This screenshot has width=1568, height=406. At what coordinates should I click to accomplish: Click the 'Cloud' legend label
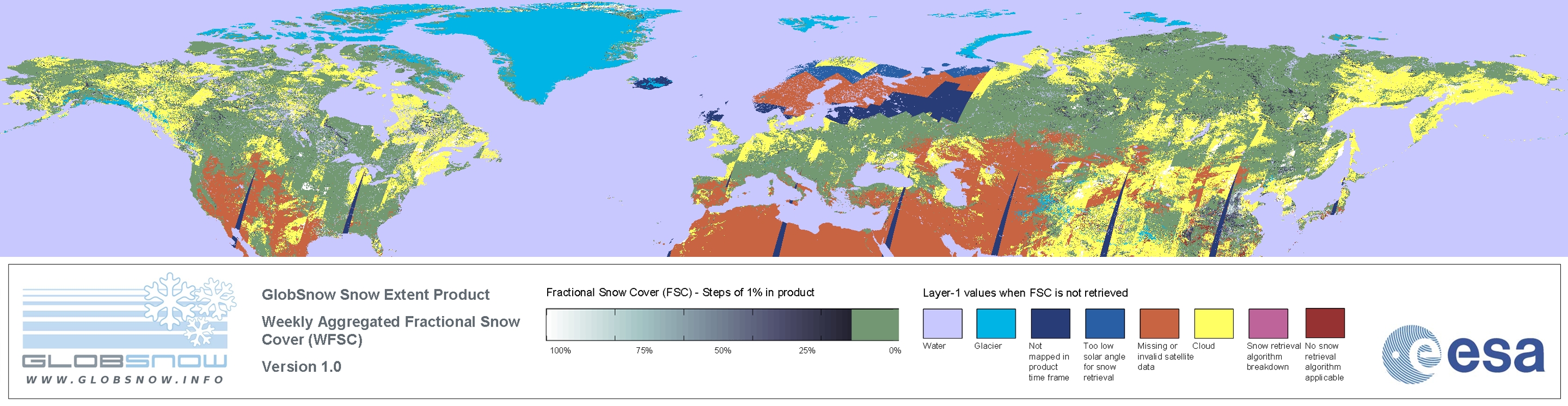click(x=1203, y=346)
